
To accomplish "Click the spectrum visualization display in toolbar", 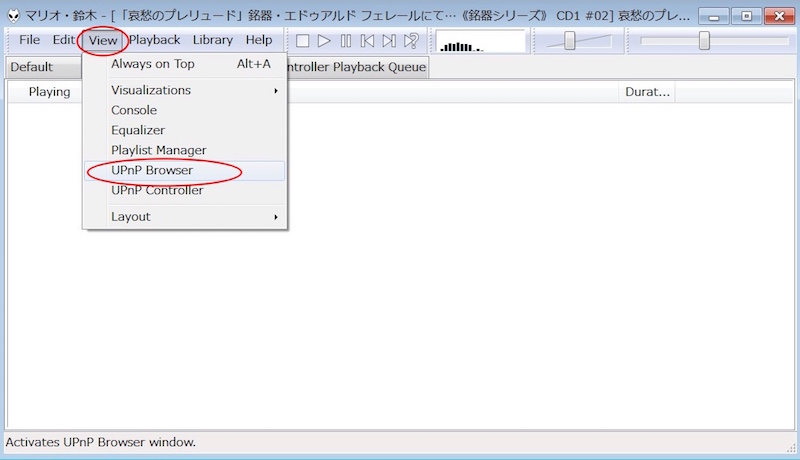I will (x=481, y=41).
